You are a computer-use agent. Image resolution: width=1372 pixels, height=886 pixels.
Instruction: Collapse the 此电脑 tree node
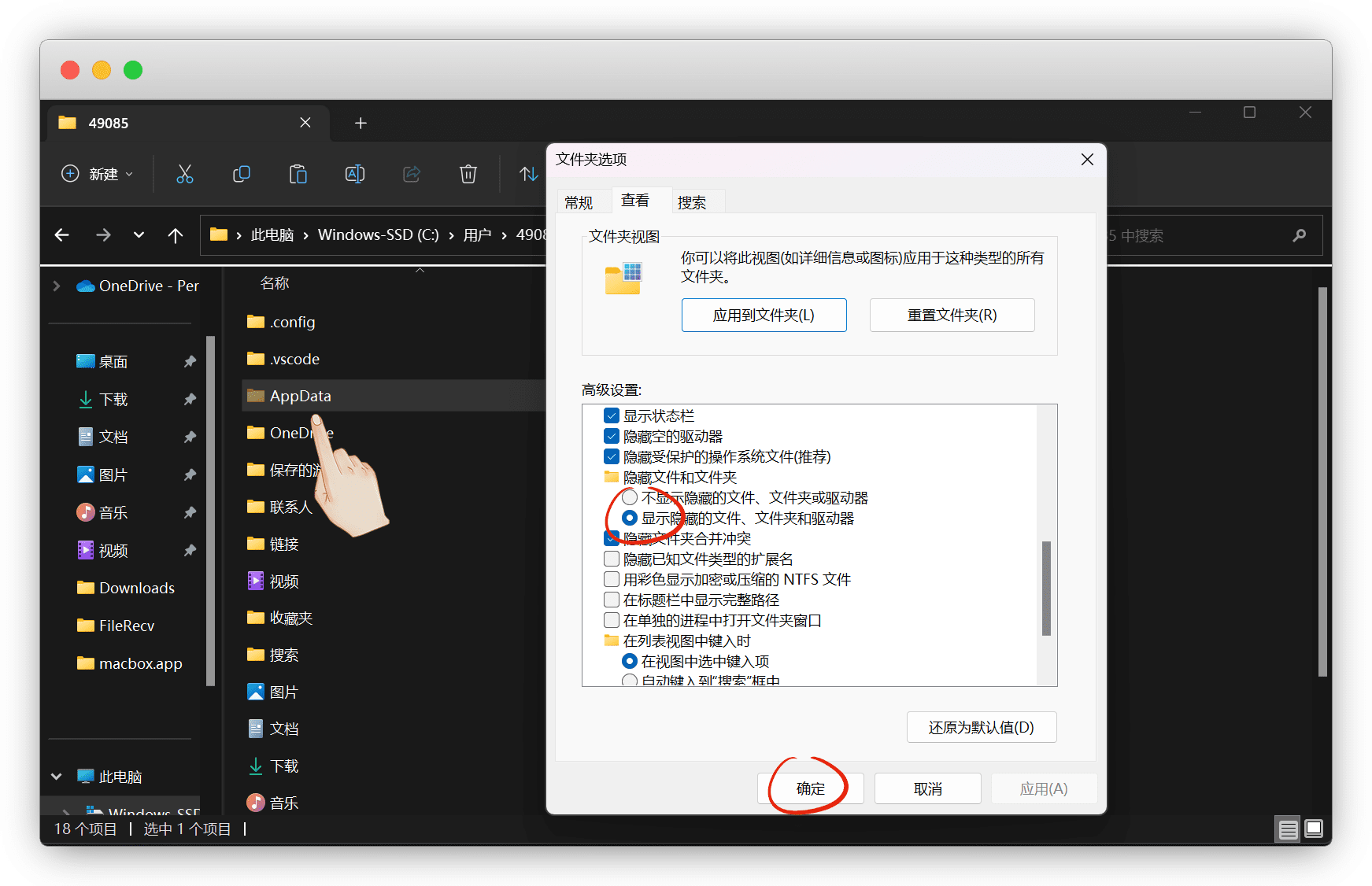click(57, 777)
